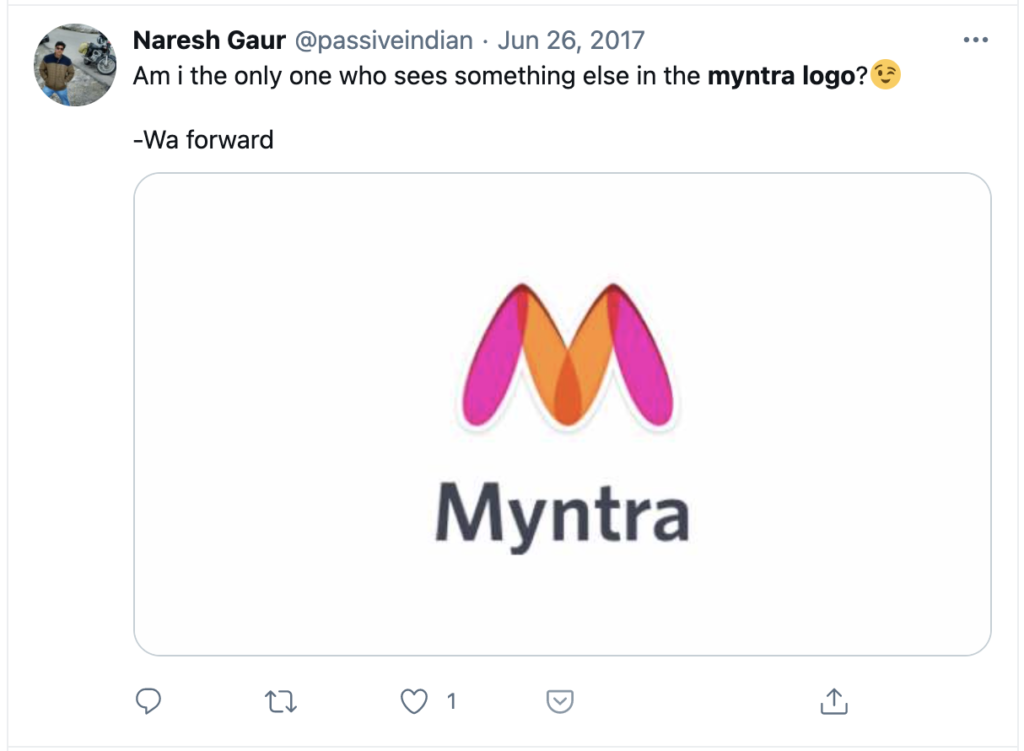The width and height of the screenshot is (1024, 751).
Task: Open the attached Myntra image card
Action: pos(562,414)
